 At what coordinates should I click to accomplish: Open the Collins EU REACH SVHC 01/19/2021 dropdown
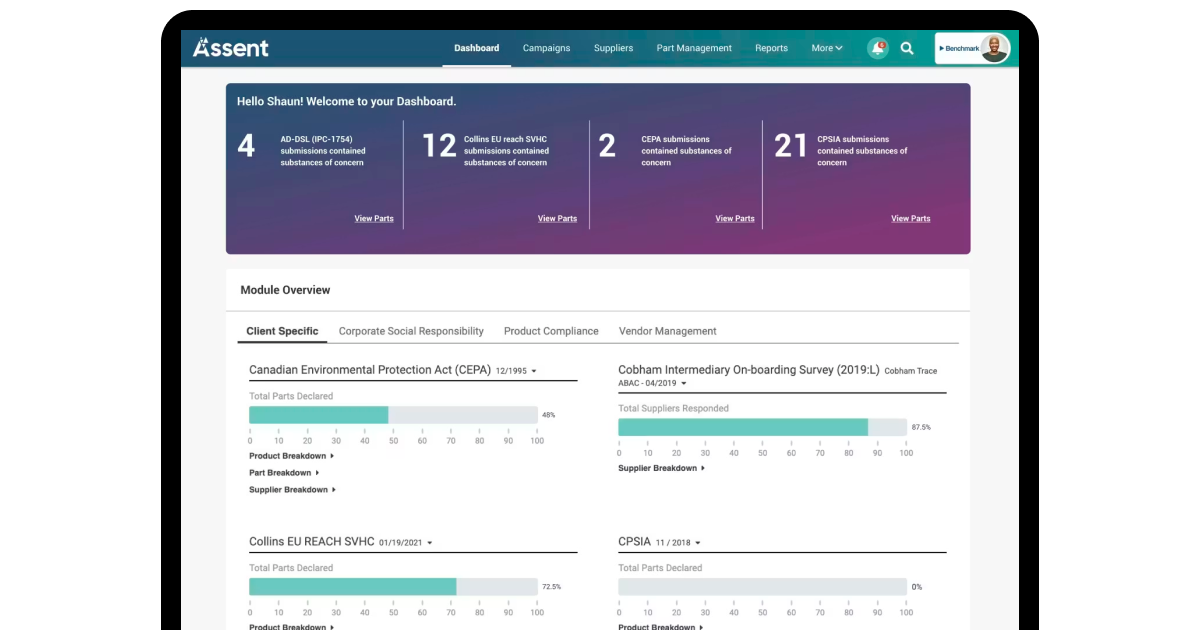[405, 543]
